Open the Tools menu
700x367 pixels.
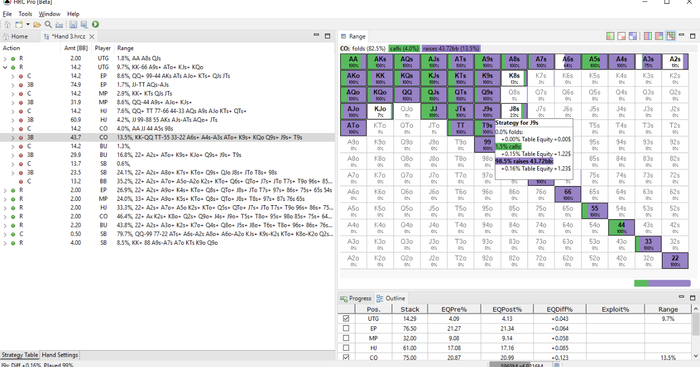(25, 14)
